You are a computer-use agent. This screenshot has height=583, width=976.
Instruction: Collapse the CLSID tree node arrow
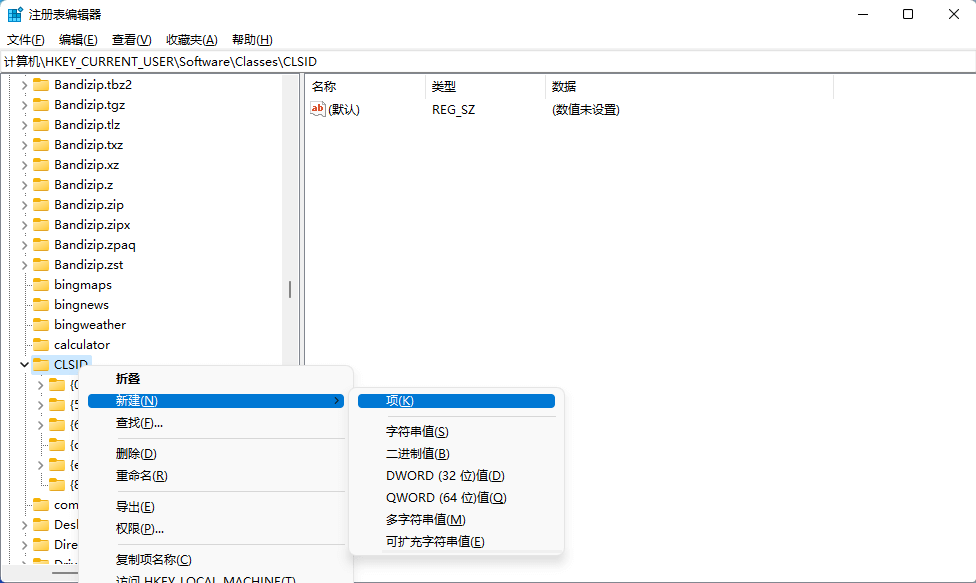point(24,365)
